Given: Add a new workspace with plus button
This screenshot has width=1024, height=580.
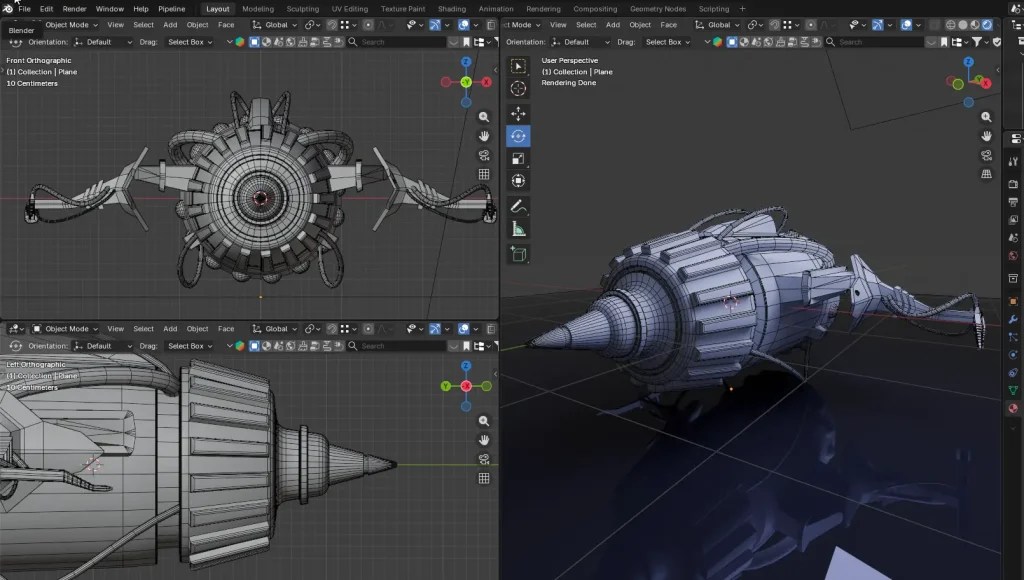Looking at the screenshot, I should coord(743,9).
